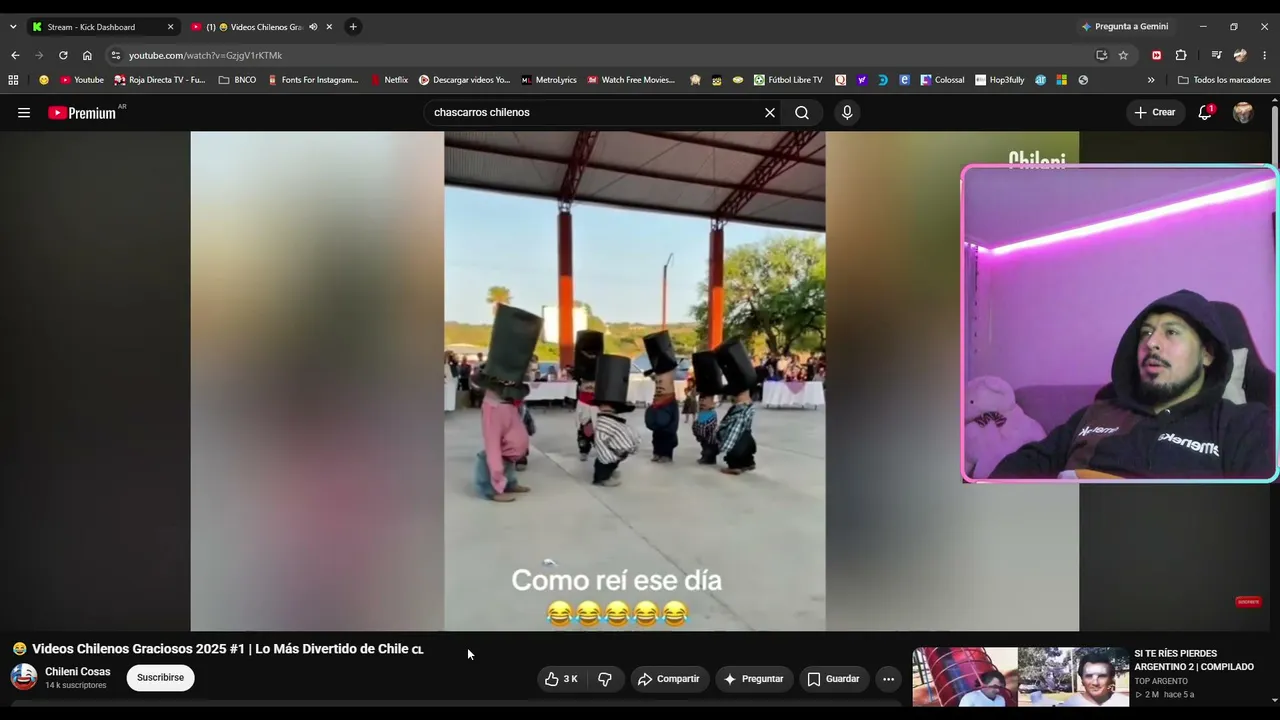Show hidden bookmarks with the chevron
1280x720 pixels.
coord(1151,80)
